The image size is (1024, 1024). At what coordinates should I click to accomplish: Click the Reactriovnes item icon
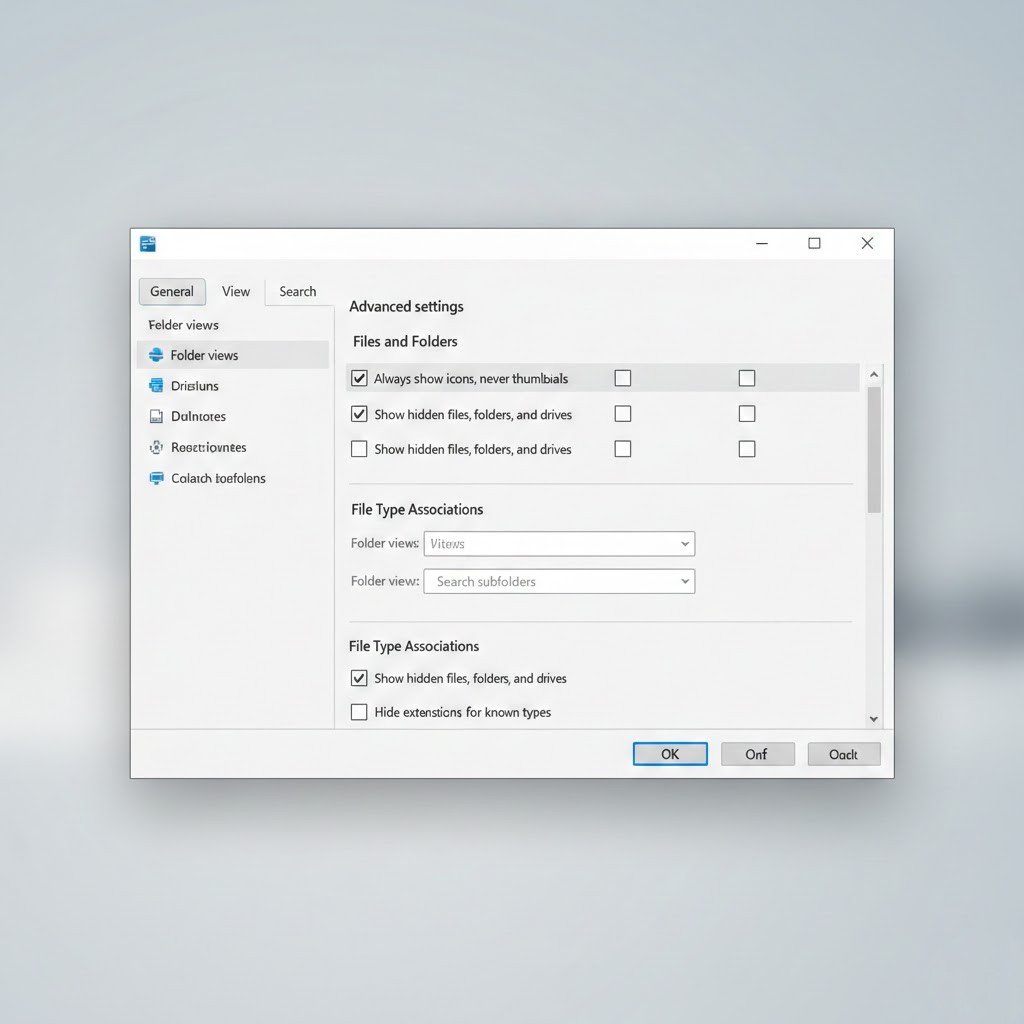pos(155,448)
